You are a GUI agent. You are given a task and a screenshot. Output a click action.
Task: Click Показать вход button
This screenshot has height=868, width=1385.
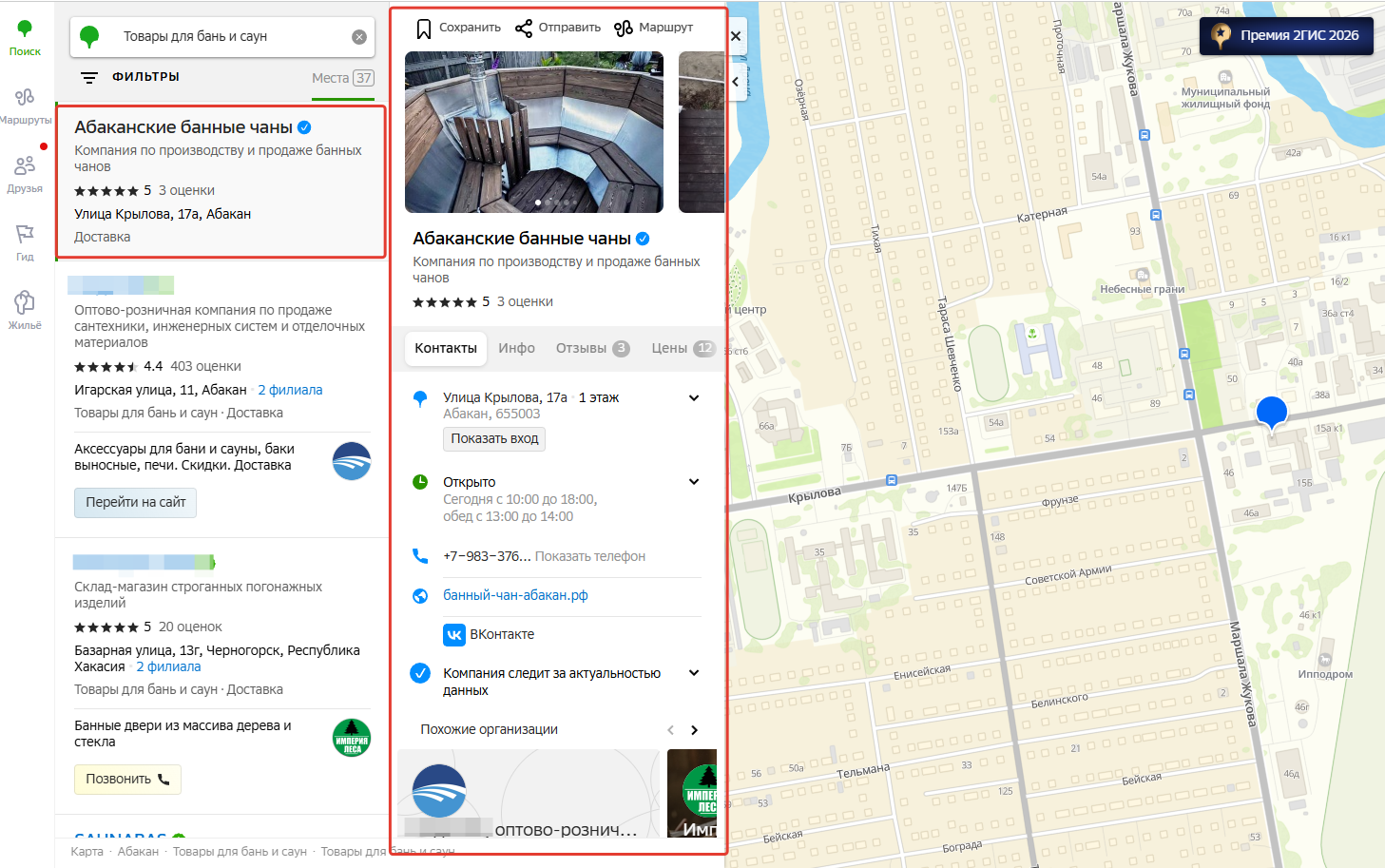[494, 438]
